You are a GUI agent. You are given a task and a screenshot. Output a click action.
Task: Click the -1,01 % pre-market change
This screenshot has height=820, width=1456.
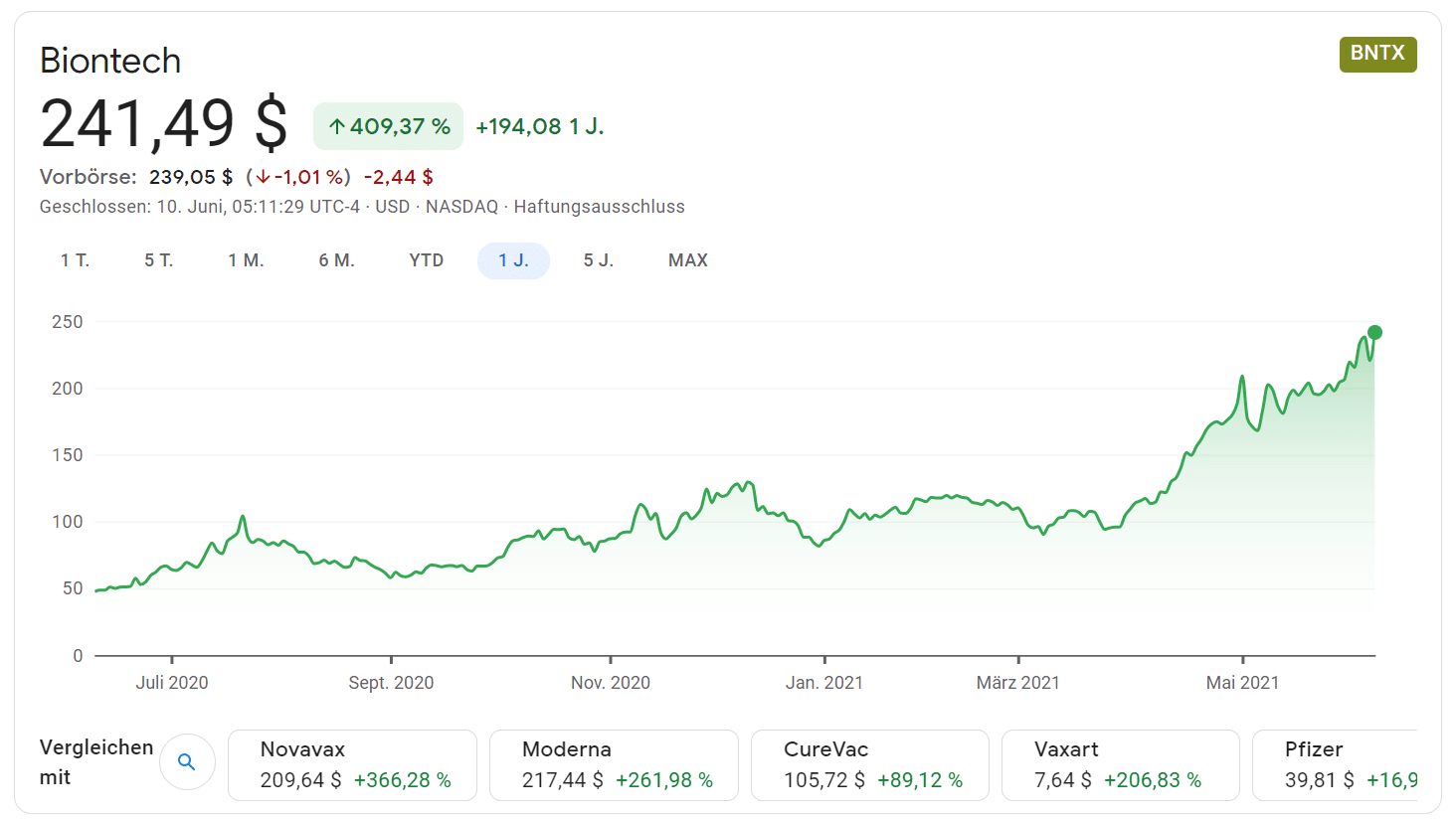298,177
